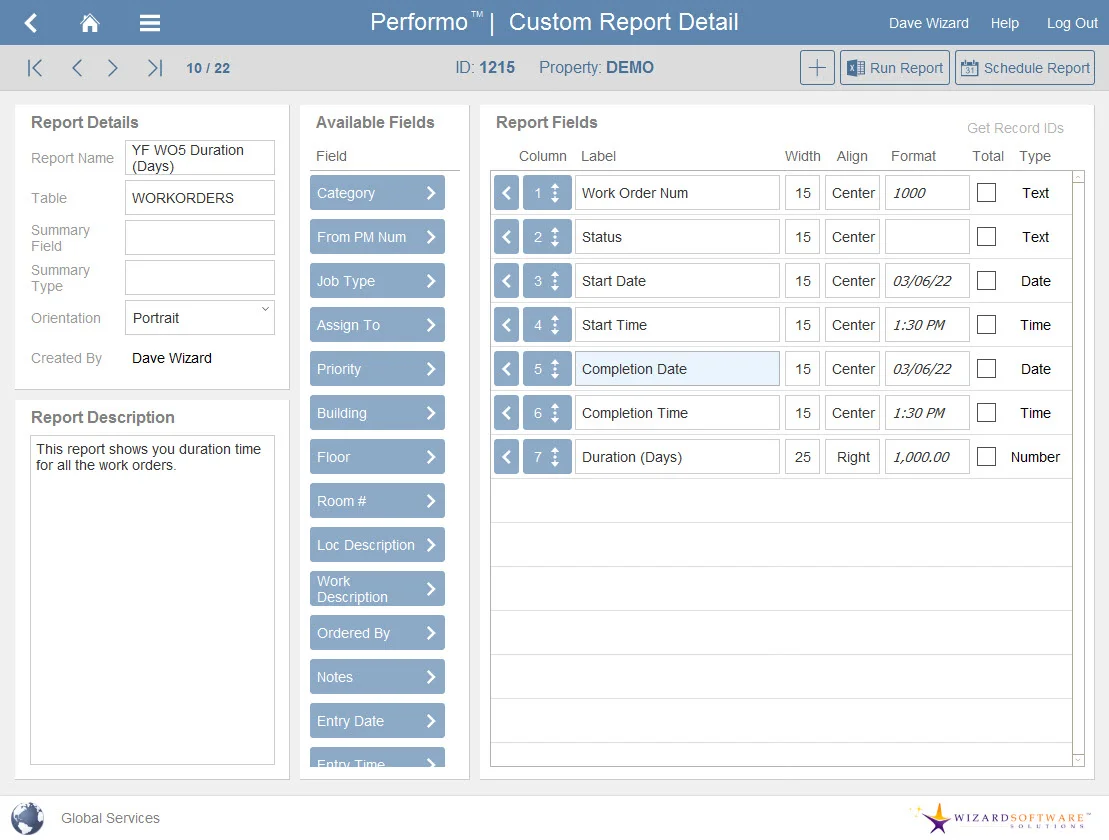Viewport: 1109px width, 840px height.
Task: Open the hamburger main menu
Action: tap(149, 23)
